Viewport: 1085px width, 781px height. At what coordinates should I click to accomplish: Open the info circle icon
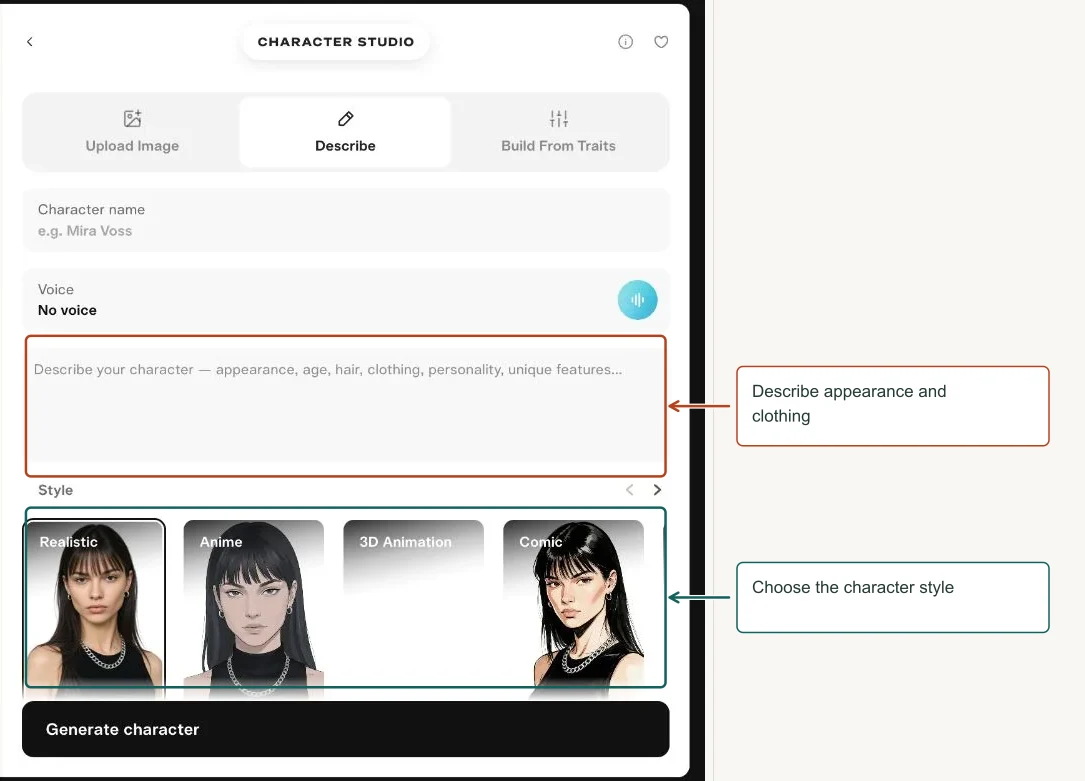coord(626,42)
